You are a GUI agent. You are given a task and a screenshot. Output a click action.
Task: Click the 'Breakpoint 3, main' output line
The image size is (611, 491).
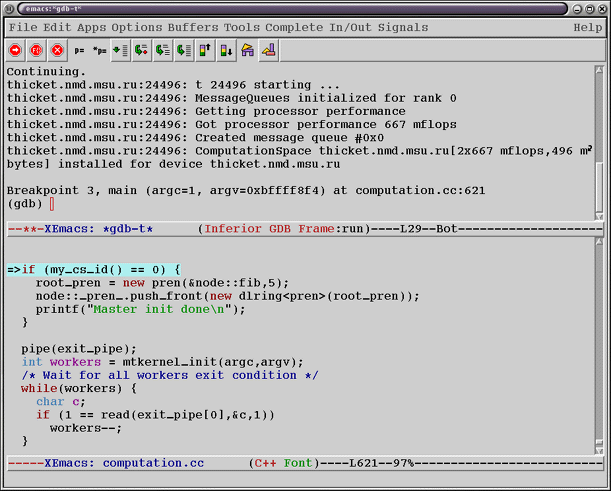point(246,191)
